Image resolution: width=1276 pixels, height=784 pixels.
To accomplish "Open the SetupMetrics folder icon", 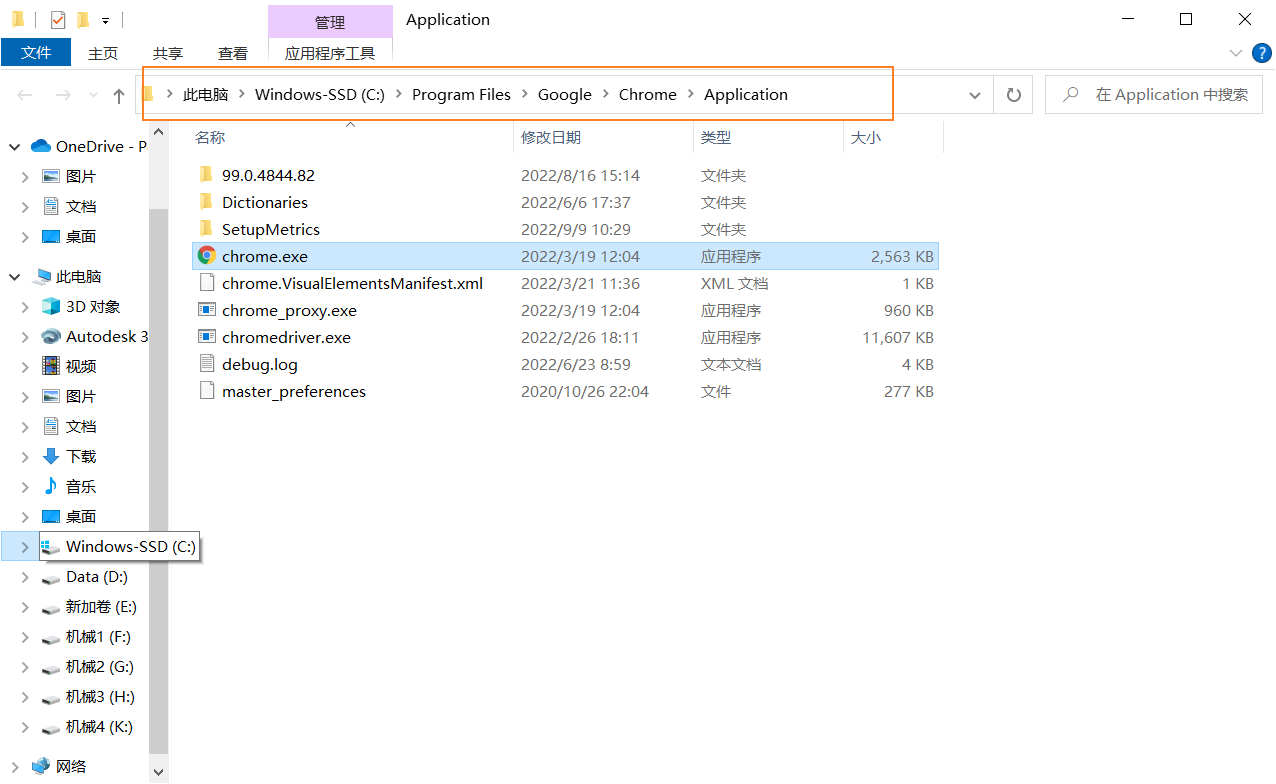I will point(207,229).
